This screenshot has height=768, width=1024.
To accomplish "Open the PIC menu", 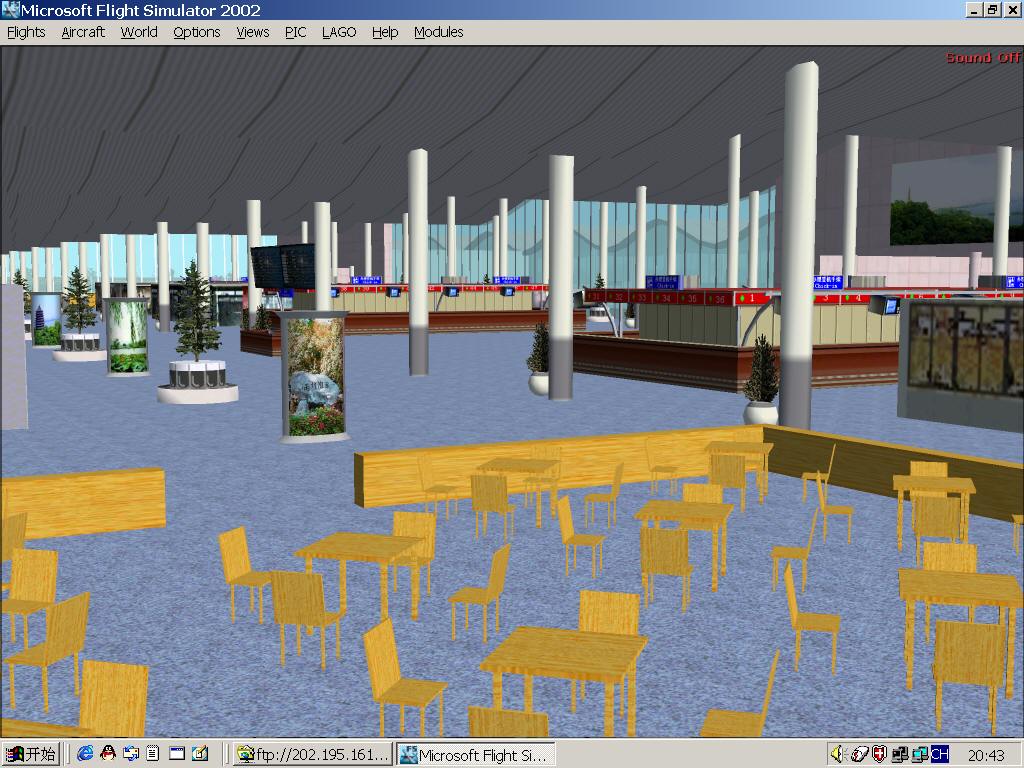I will click(295, 32).
